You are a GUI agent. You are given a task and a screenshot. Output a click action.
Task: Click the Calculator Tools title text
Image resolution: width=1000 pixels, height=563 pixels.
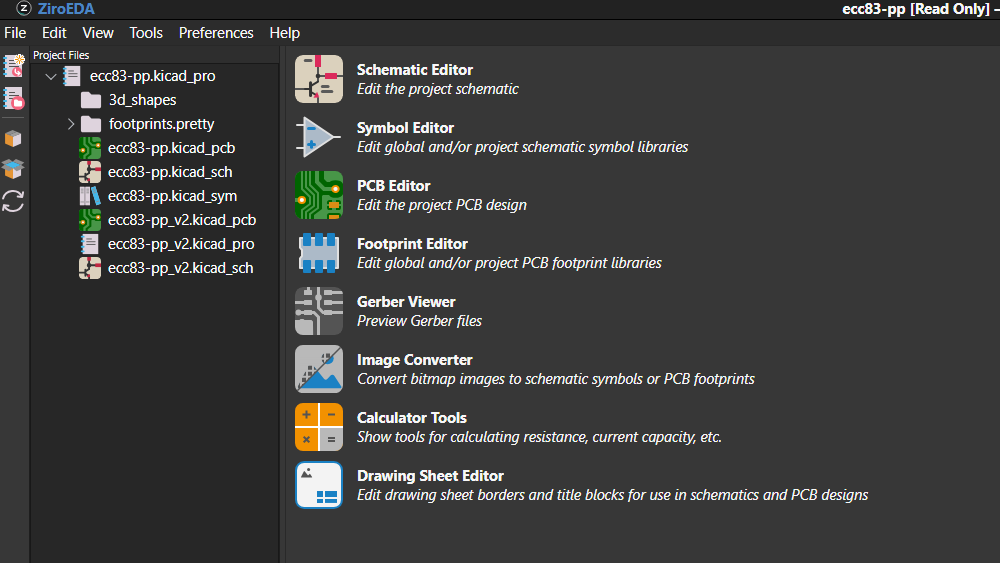pyautogui.click(x=411, y=418)
